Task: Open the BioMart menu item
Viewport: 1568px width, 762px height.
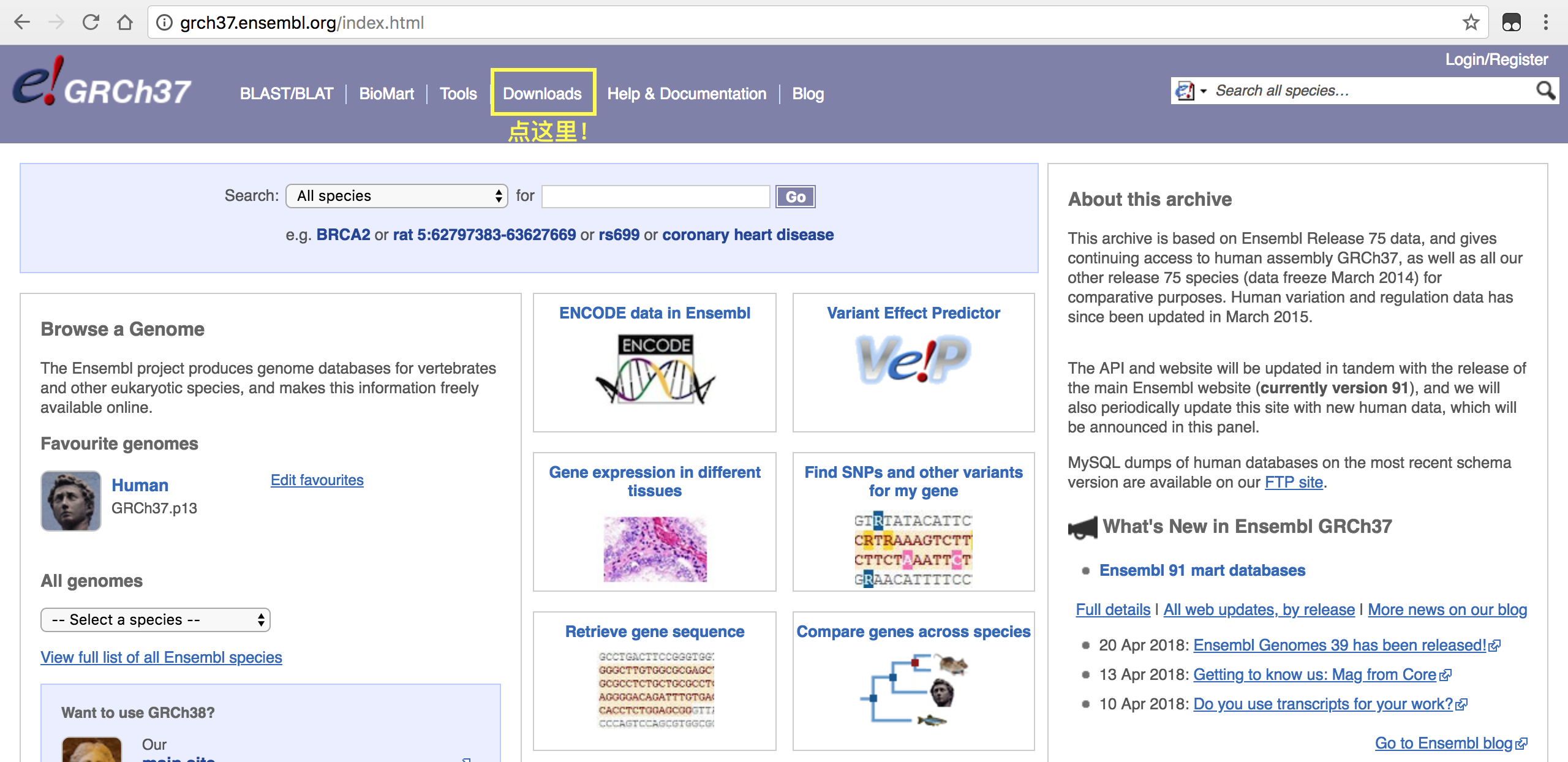Action: coord(386,94)
